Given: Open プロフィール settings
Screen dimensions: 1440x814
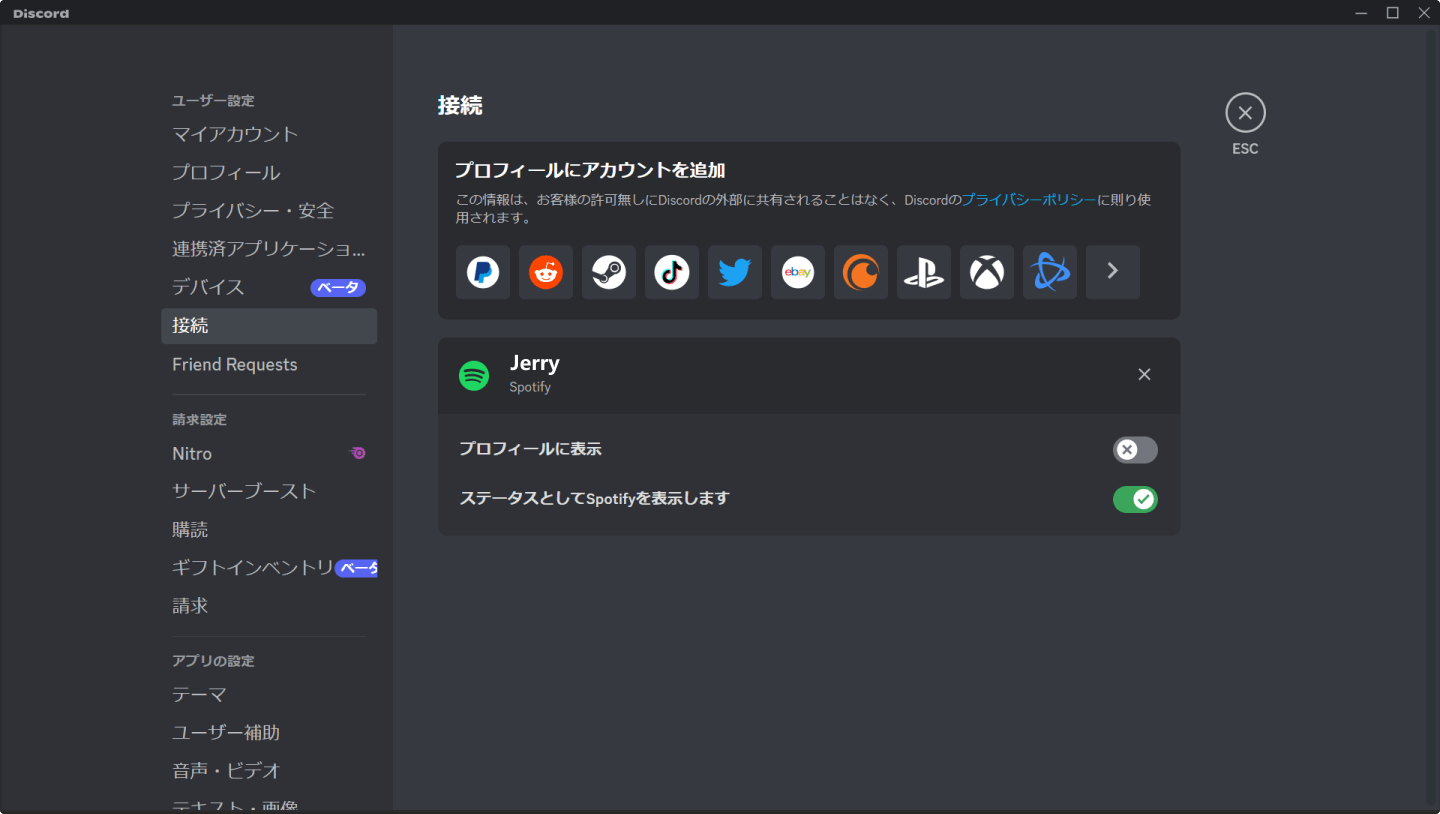Looking at the screenshot, I should (x=269, y=172).
